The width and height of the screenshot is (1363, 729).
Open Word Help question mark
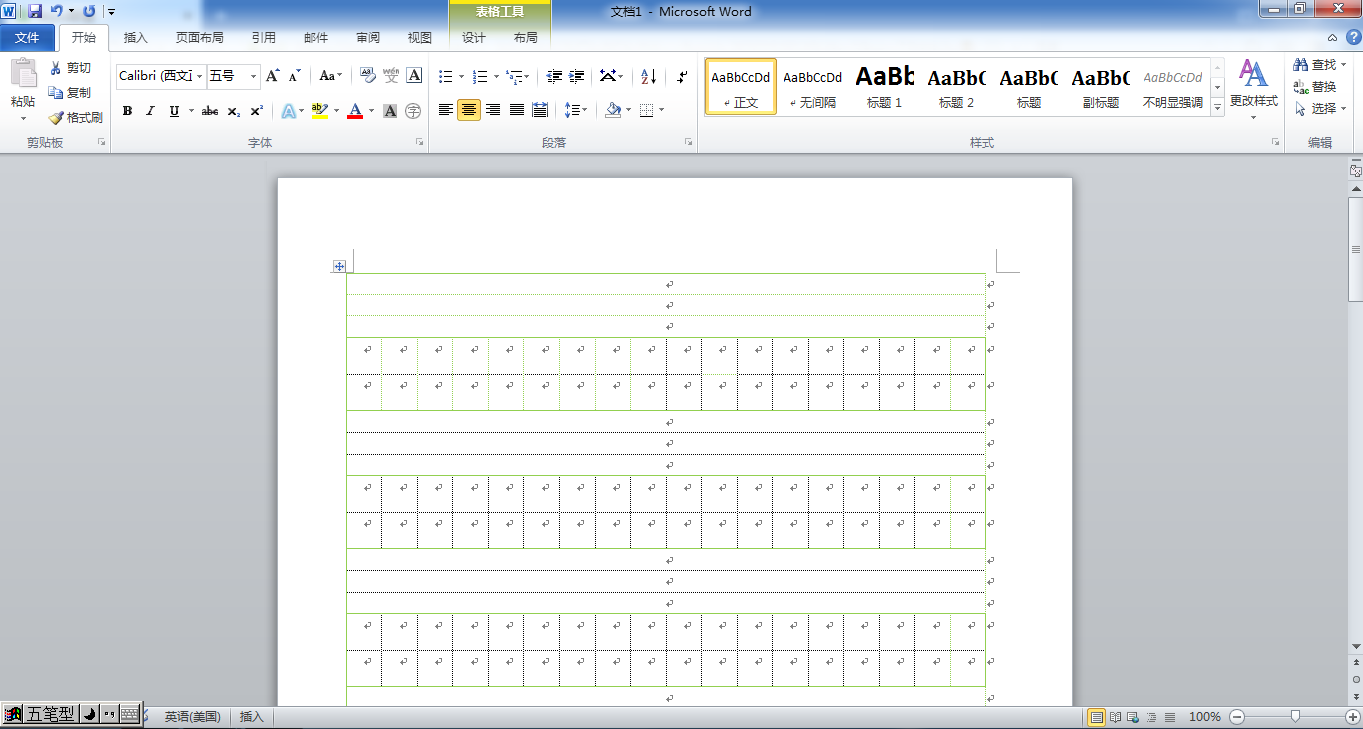point(1353,37)
